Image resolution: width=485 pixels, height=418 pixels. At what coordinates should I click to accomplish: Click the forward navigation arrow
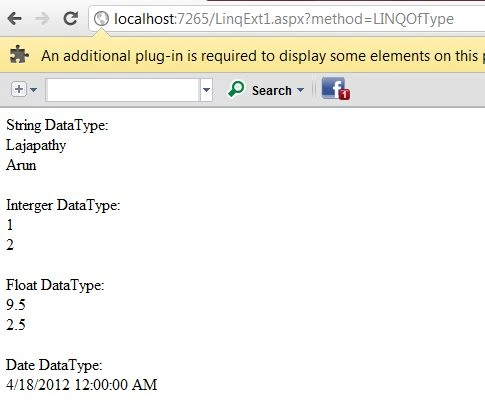pyautogui.click(x=42, y=19)
